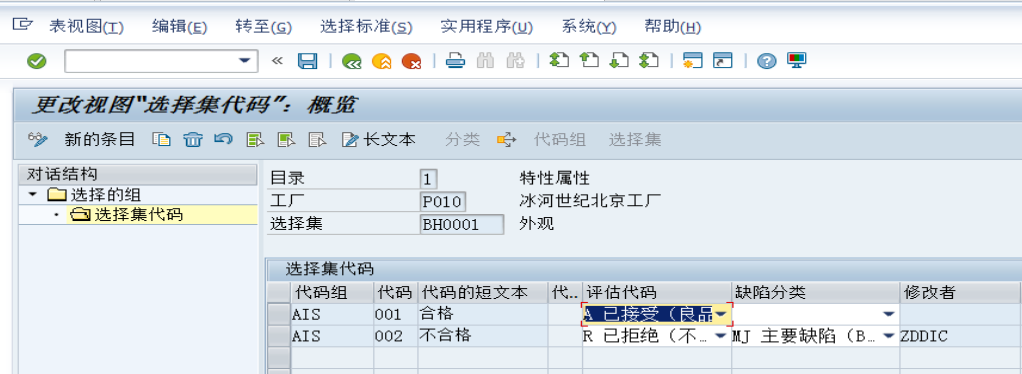Click the yellow Exit icon
The height and width of the screenshot is (374, 1022).
[381, 61]
